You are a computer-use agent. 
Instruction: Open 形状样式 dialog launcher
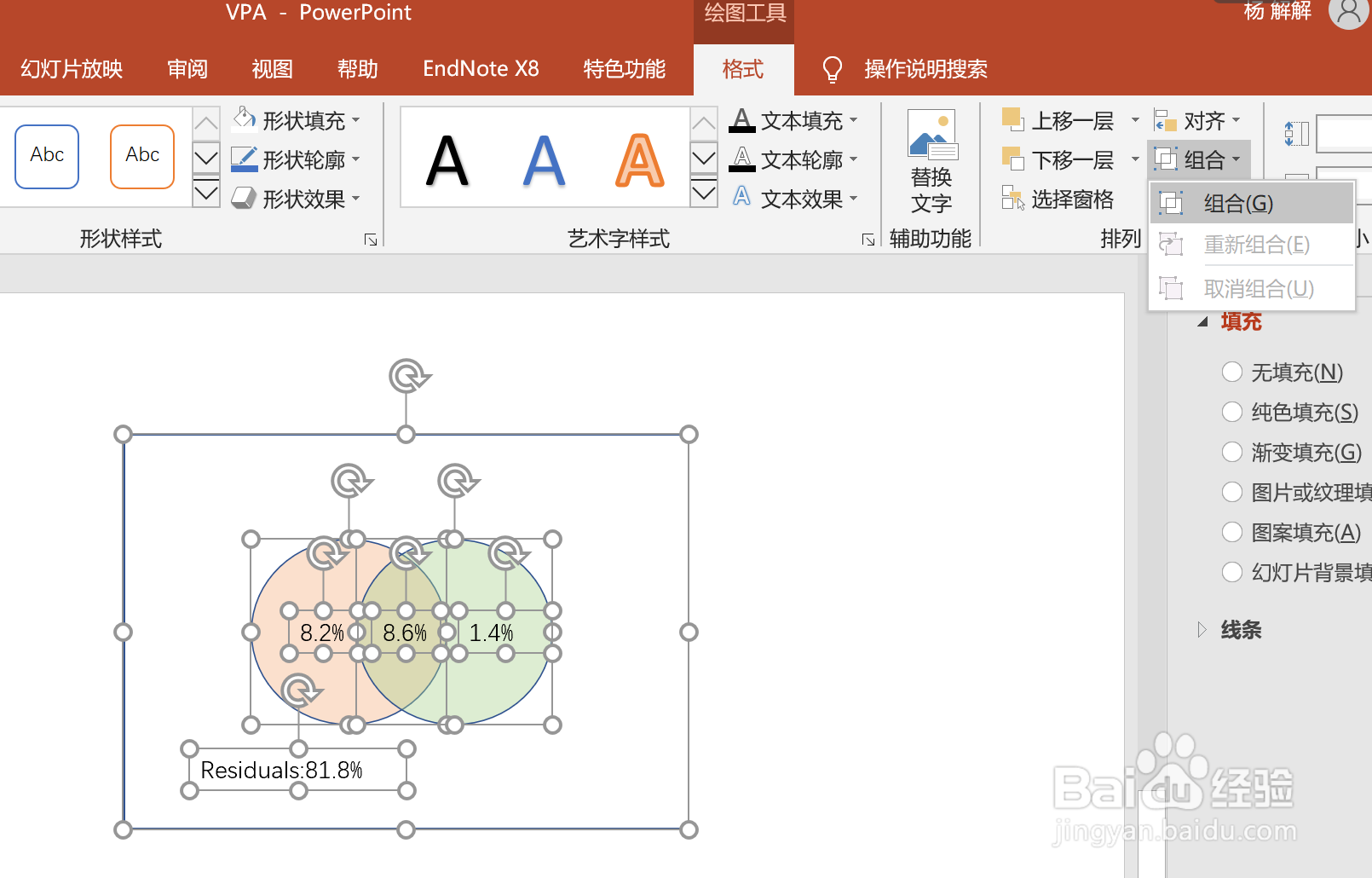tap(371, 240)
